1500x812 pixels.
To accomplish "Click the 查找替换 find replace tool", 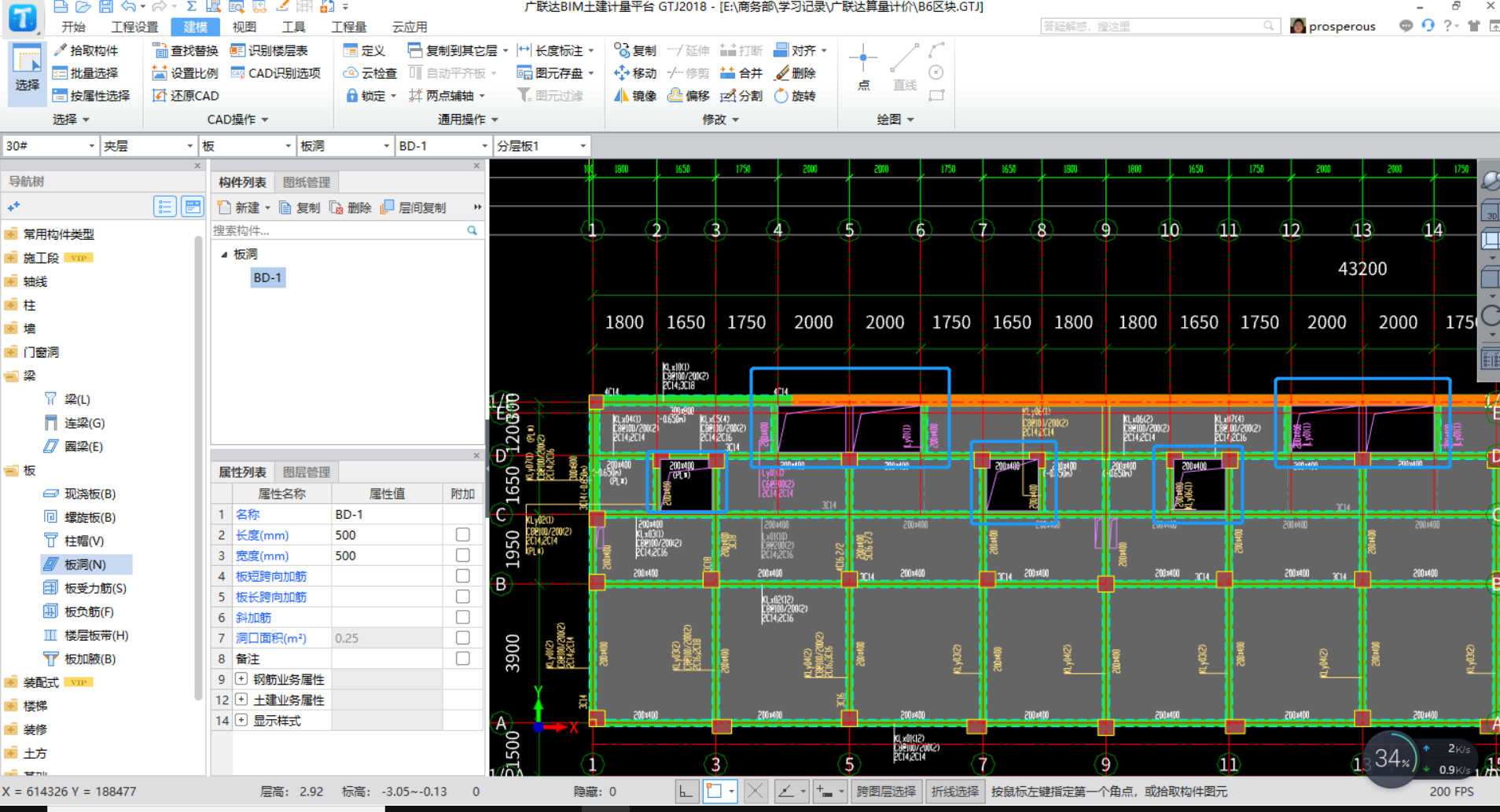I will coord(185,50).
